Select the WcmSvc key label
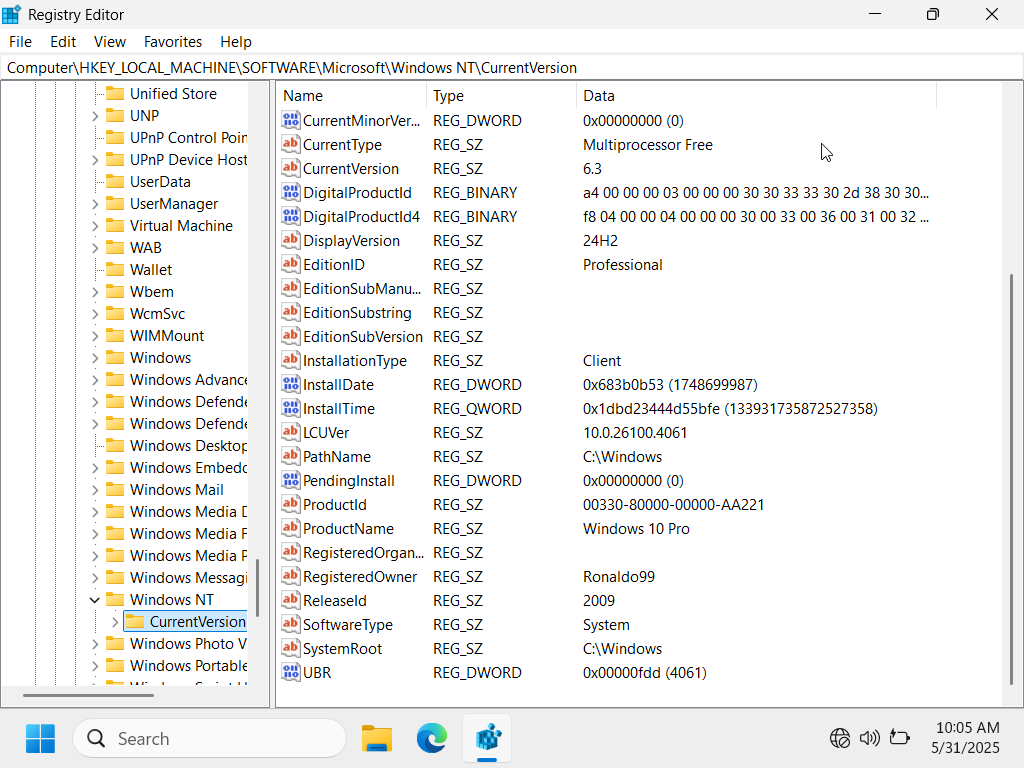Screen dimensions: 1024x768 tap(157, 314)
